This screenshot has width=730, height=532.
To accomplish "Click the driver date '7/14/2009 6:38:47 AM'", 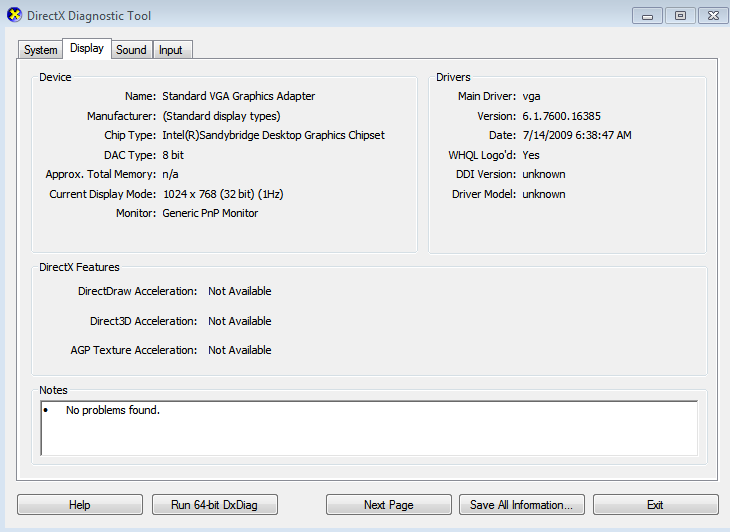I will [577, 135].
